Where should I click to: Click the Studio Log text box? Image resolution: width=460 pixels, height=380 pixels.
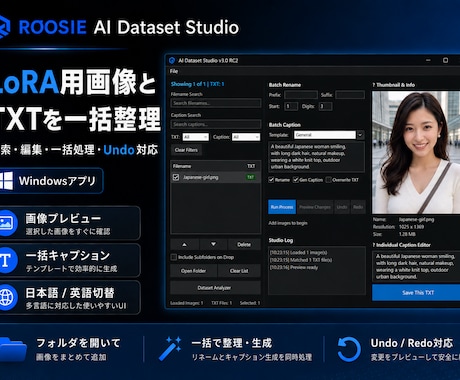317,271
